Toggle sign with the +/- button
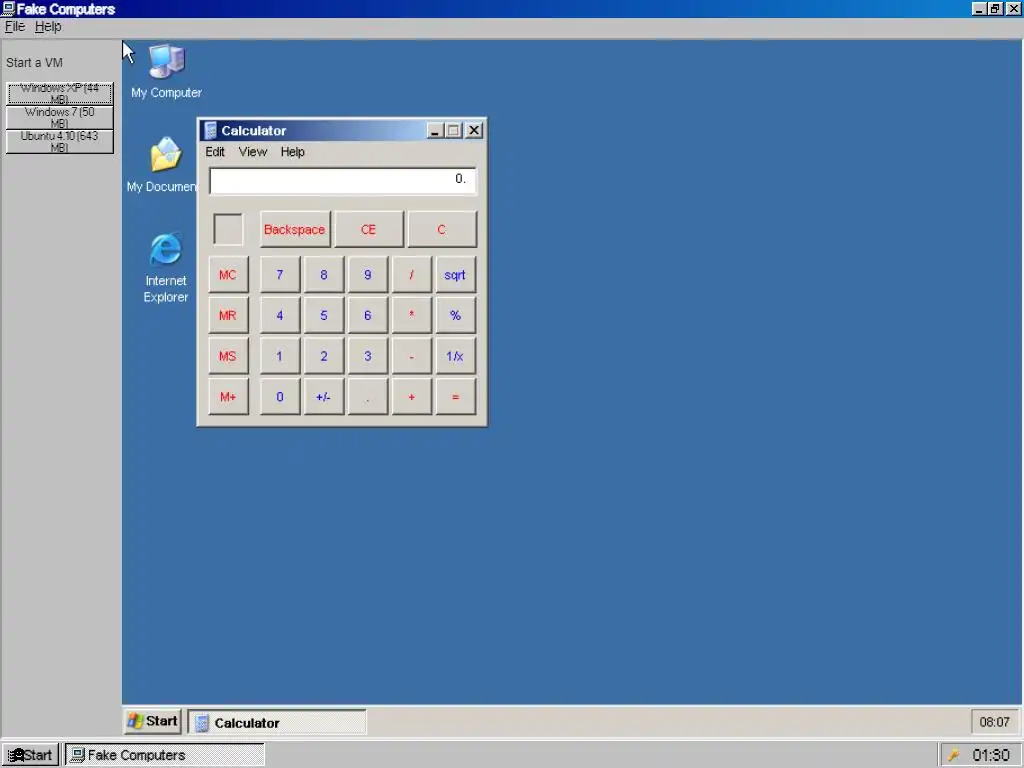Image resolution: width=1024 pixels, height=768 pixels. click(323, 396)
